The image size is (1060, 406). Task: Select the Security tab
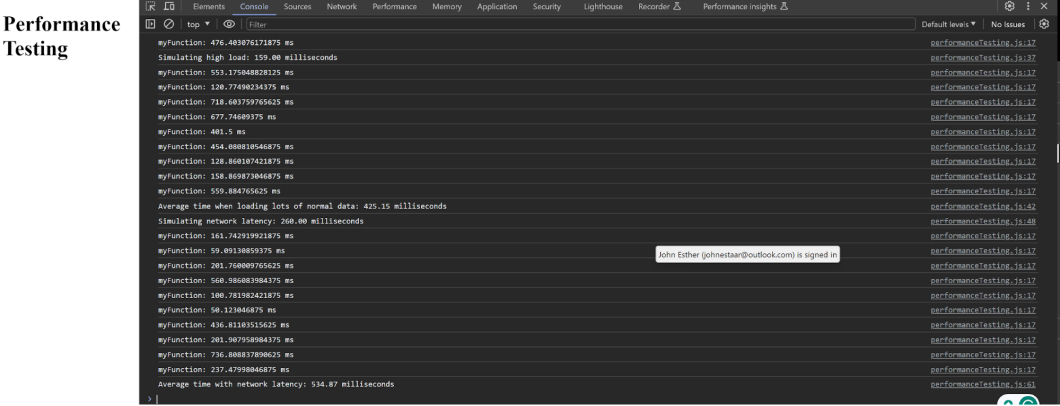547,7
